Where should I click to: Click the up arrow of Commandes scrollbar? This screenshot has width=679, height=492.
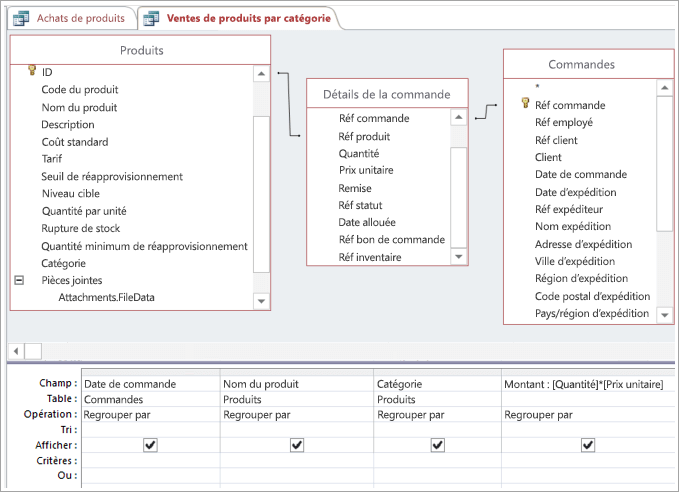664,88
